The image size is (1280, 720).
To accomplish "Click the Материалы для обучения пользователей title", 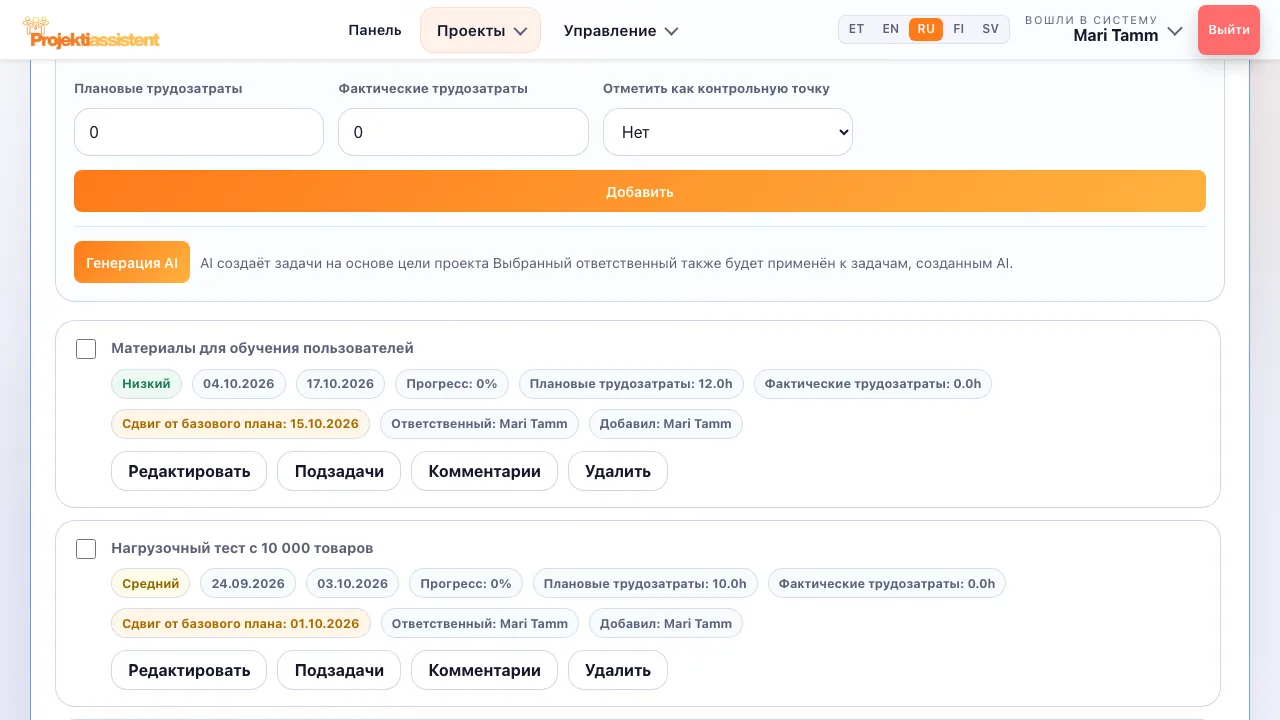I will click(x=262, y=349).
